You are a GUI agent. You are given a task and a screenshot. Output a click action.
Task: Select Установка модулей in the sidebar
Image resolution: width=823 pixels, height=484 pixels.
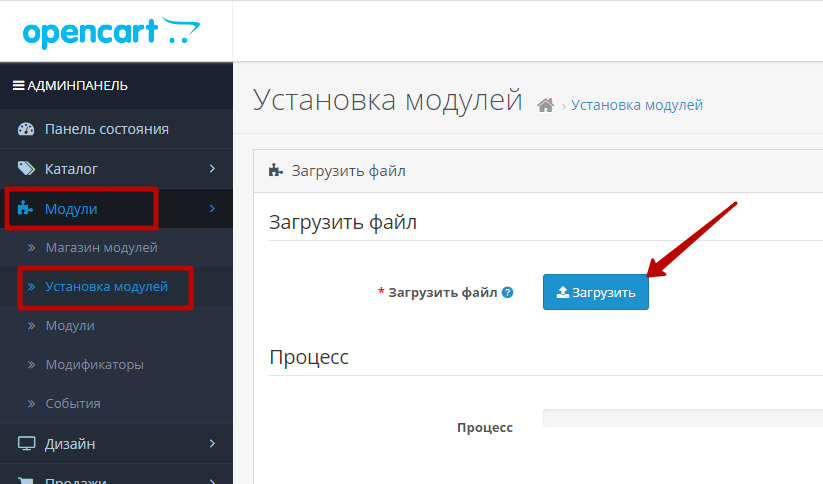click(107, 287)
